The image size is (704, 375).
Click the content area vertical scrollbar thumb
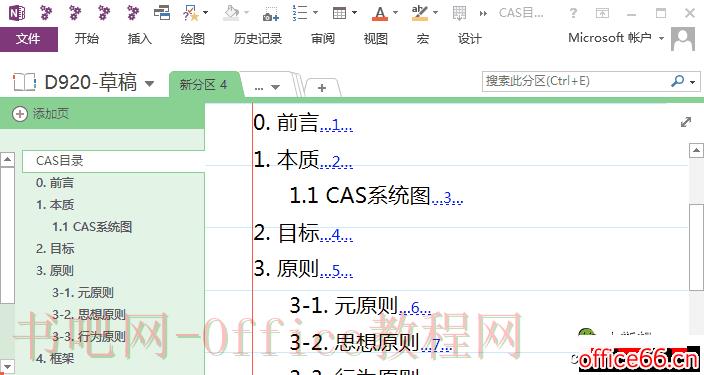tap(696, 246)
